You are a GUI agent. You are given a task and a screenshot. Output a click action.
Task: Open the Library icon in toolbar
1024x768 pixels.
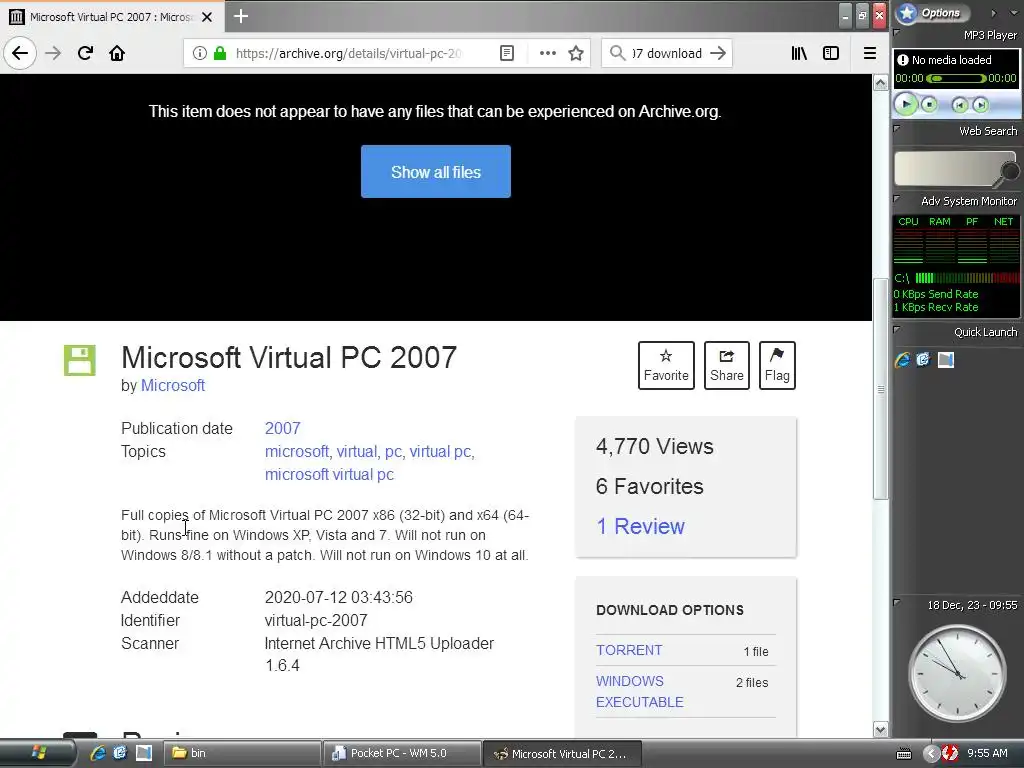coord(799,53)
